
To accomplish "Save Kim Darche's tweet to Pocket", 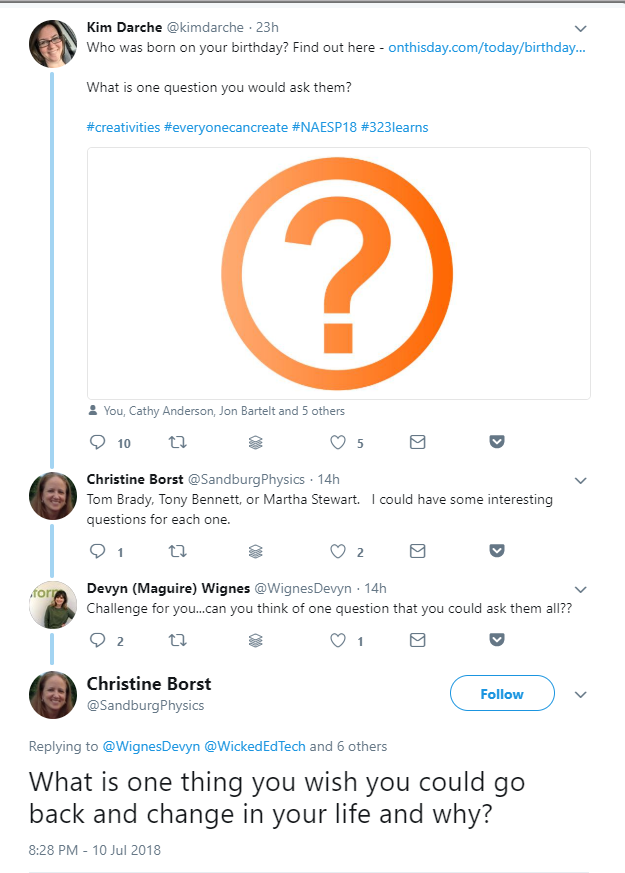I will tap(497, 442).
